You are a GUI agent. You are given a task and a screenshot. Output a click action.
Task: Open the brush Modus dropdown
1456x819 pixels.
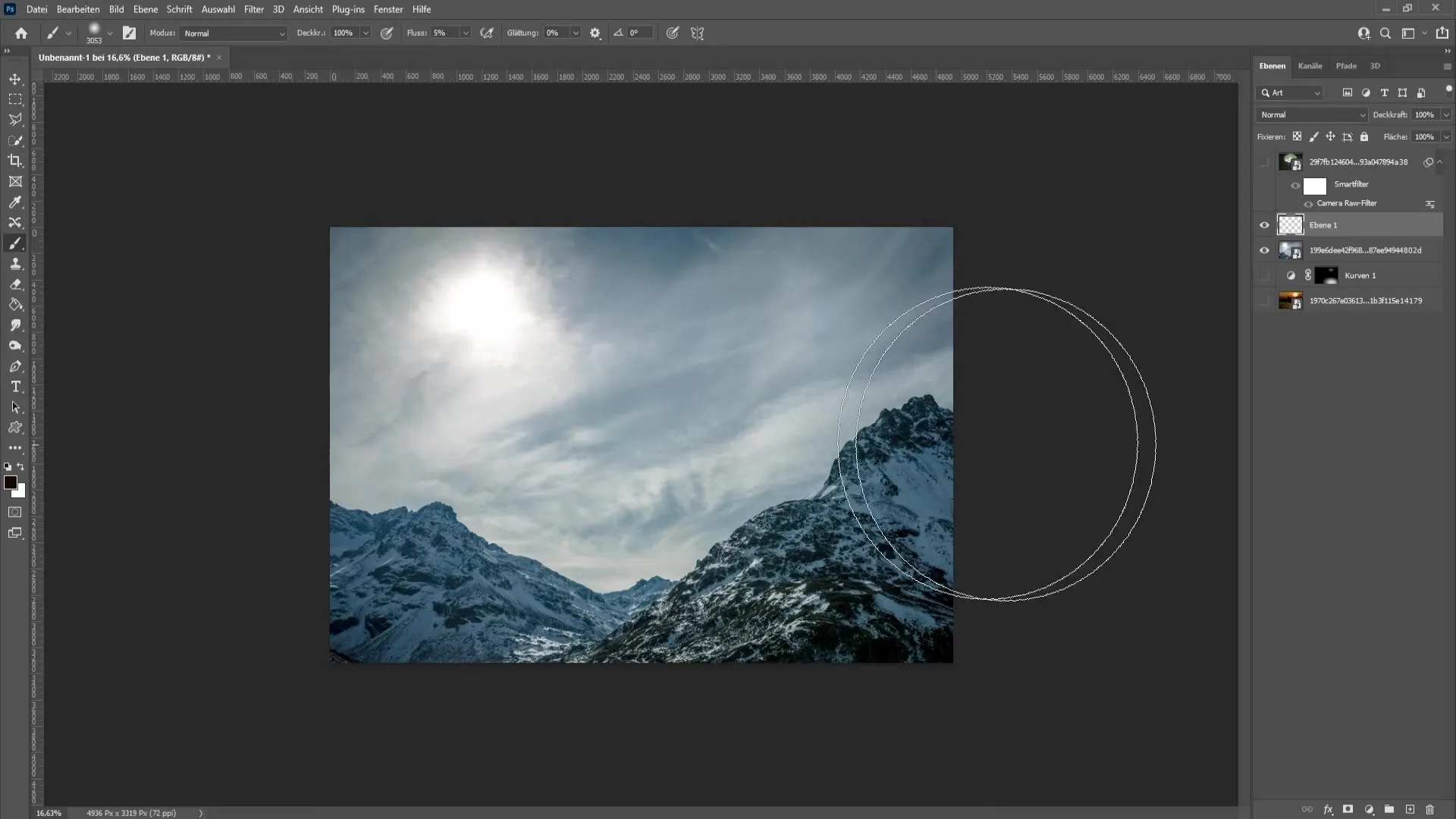[234, 33]
